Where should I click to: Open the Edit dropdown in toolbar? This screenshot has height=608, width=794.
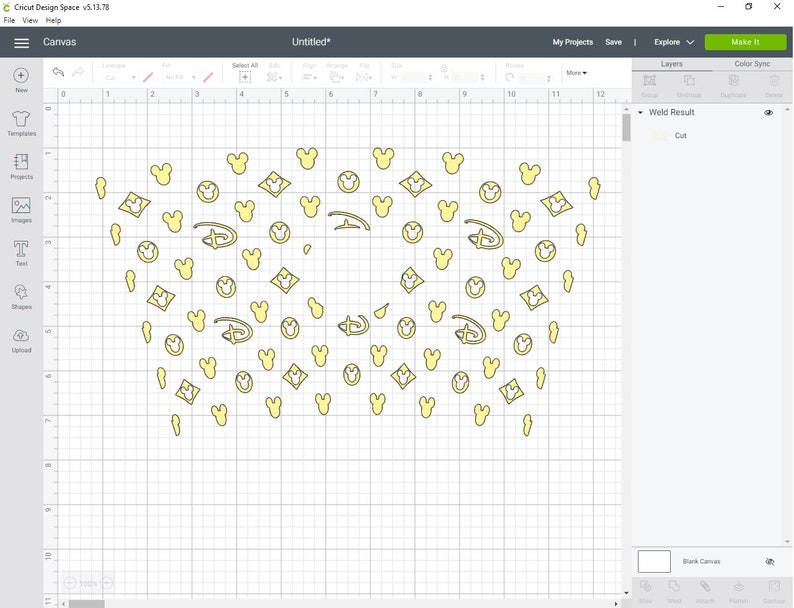(274, 77)
